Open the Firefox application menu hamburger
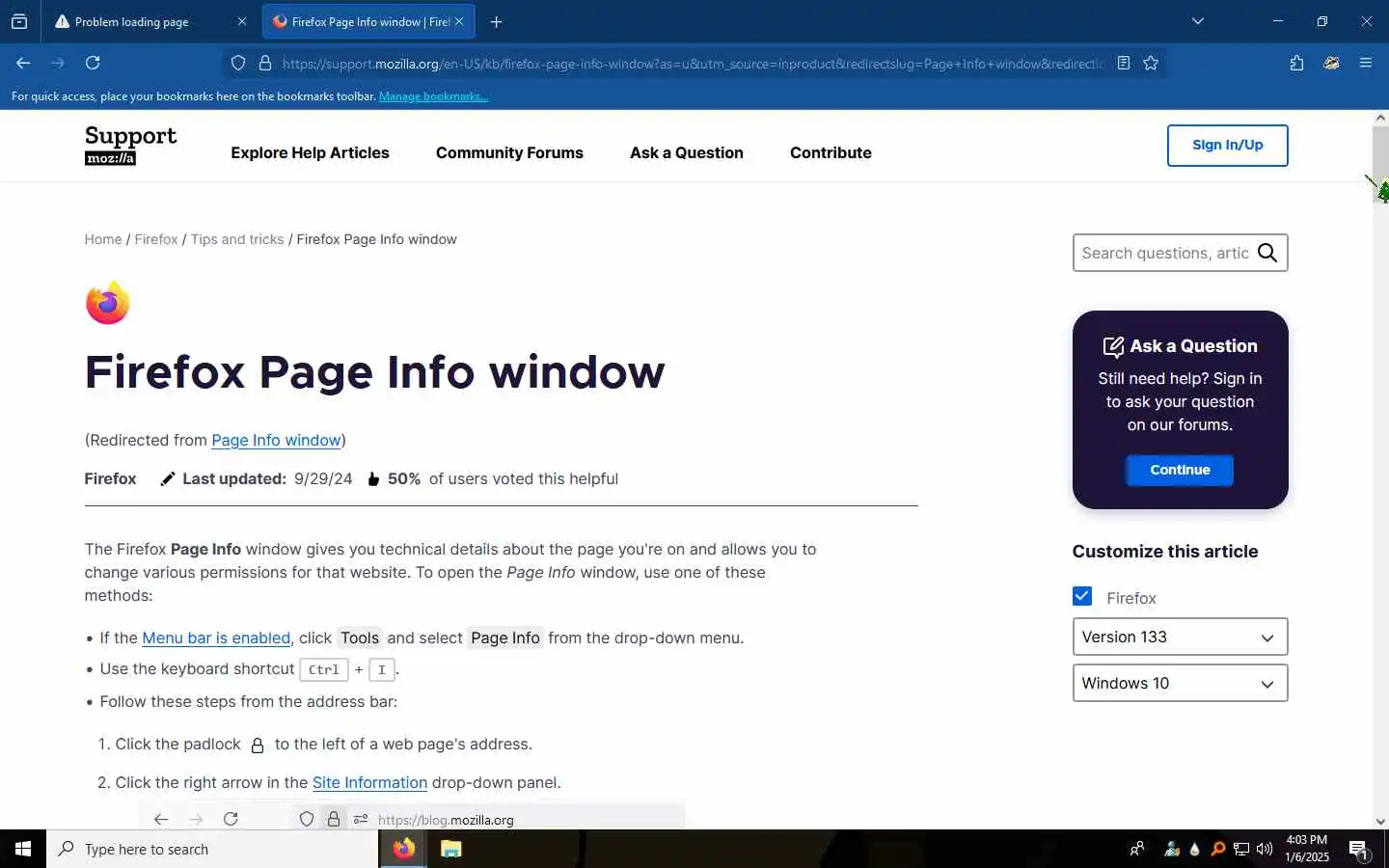Image resolution: width=1389 pixels, height=868 pixels. (x=1366, y=63)
